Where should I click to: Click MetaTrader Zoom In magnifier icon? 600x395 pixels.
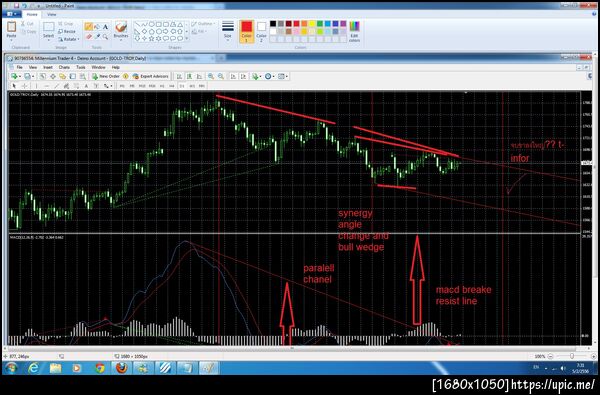pyautogui.click(x=211, y=77)
